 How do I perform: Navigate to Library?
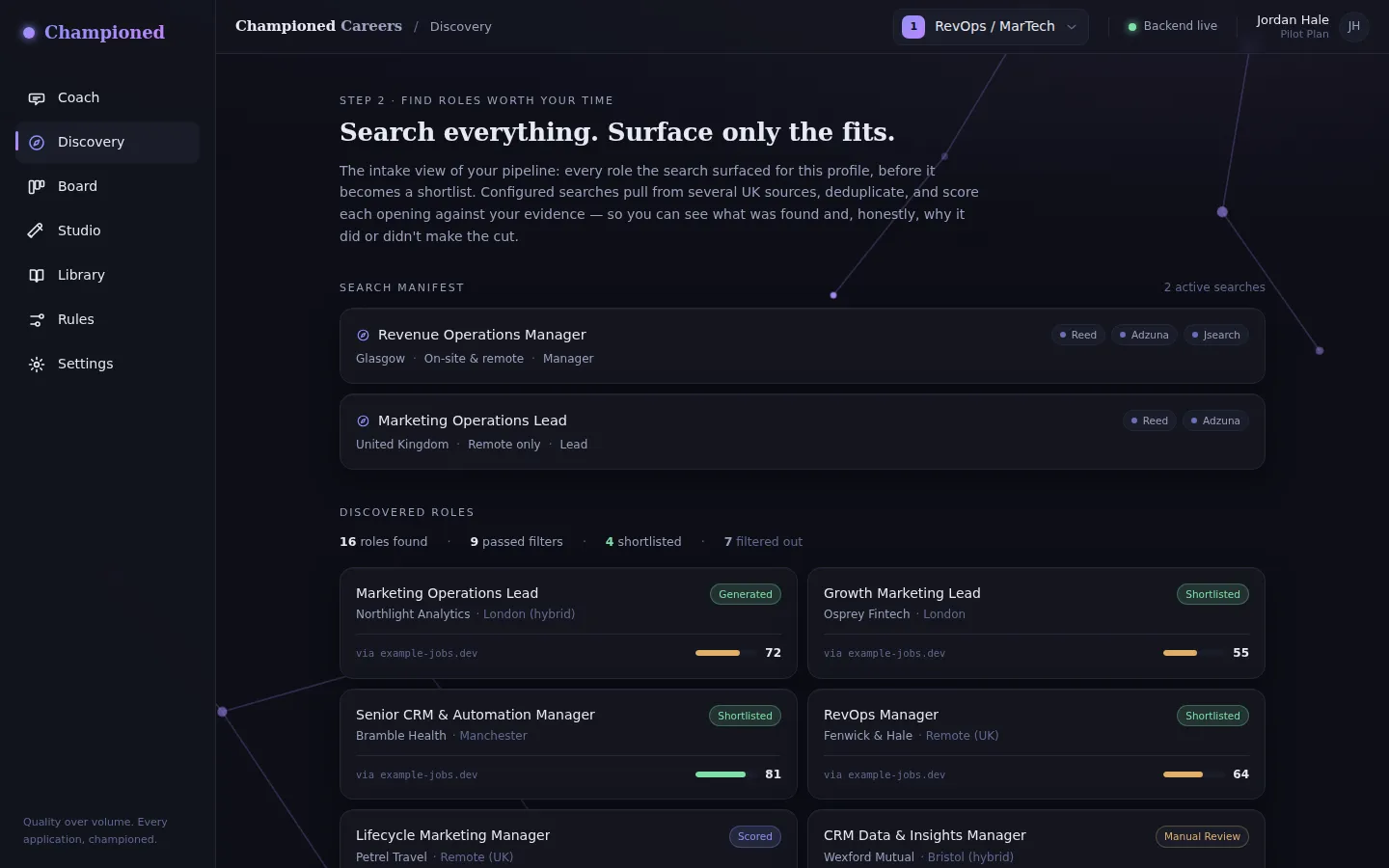click(x=108, y=276)
